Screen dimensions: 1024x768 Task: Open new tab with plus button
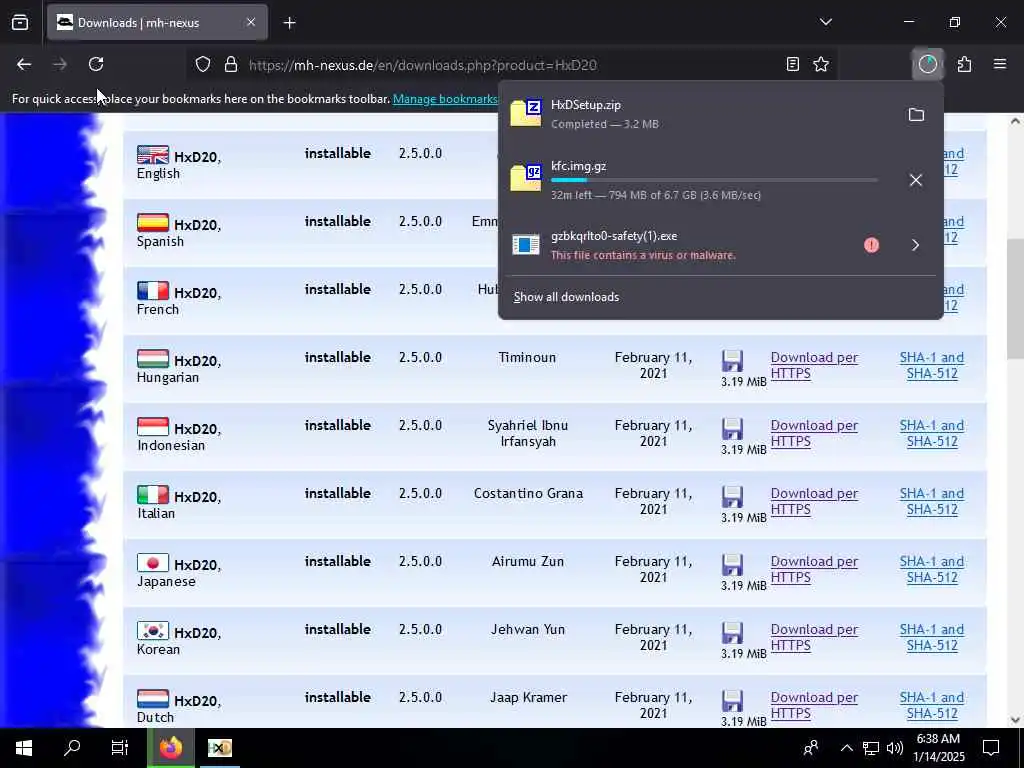click(289, 23)
